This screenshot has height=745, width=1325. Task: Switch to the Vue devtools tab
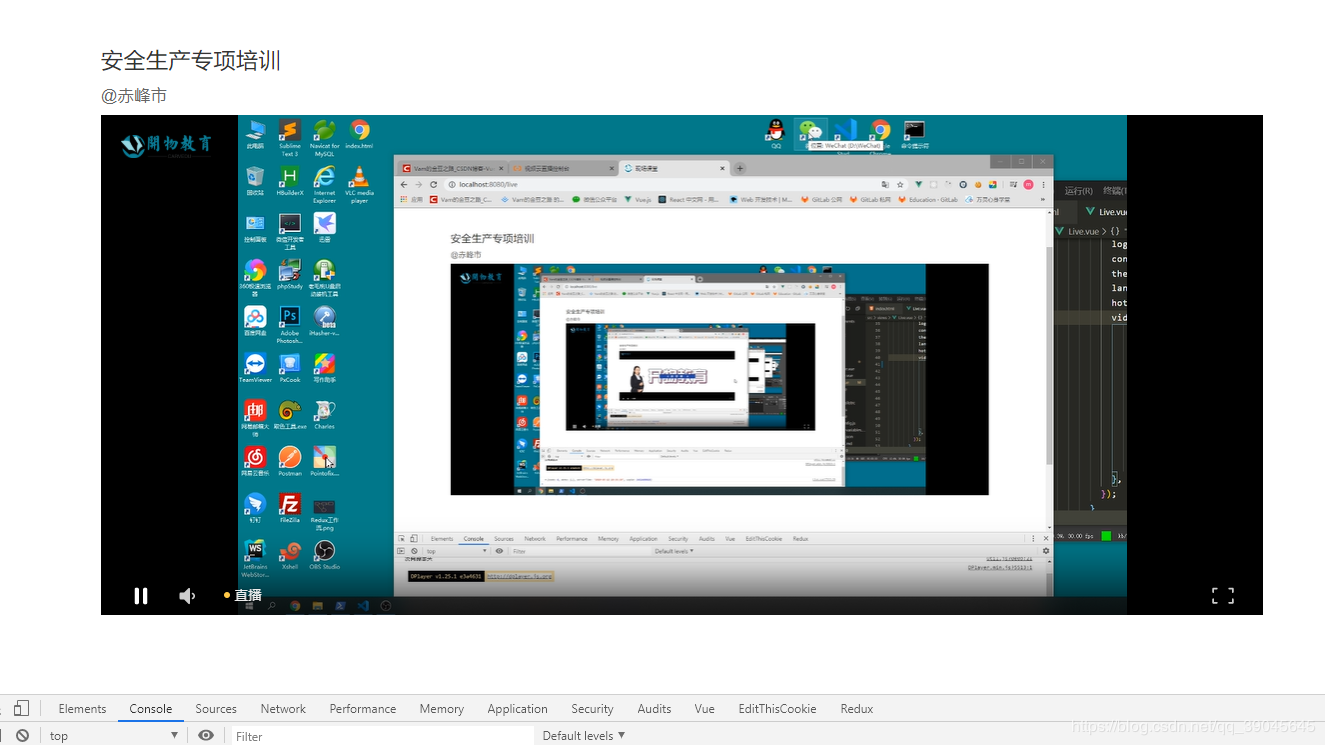pos(705,708)
